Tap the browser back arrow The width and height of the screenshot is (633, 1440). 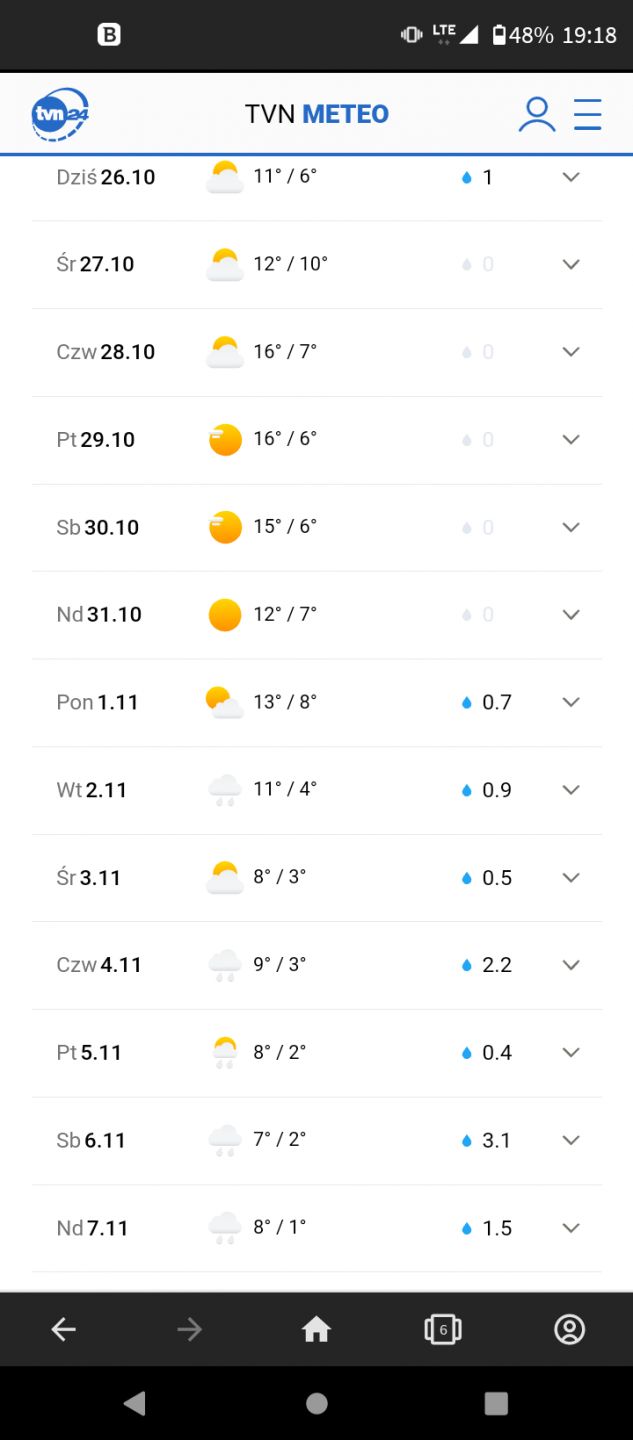[x=64, y=1329]
